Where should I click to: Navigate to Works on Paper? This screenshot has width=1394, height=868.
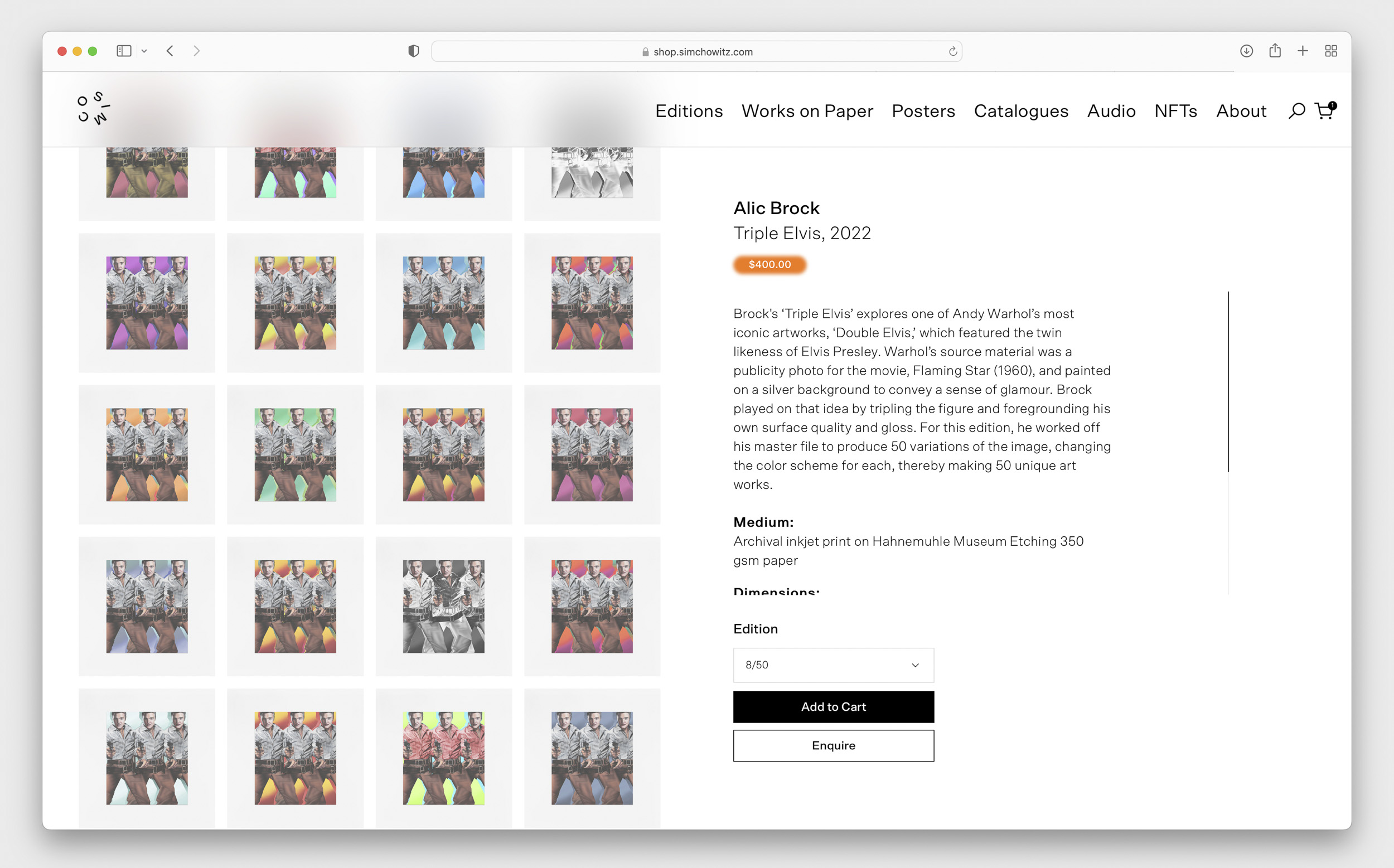807,111
